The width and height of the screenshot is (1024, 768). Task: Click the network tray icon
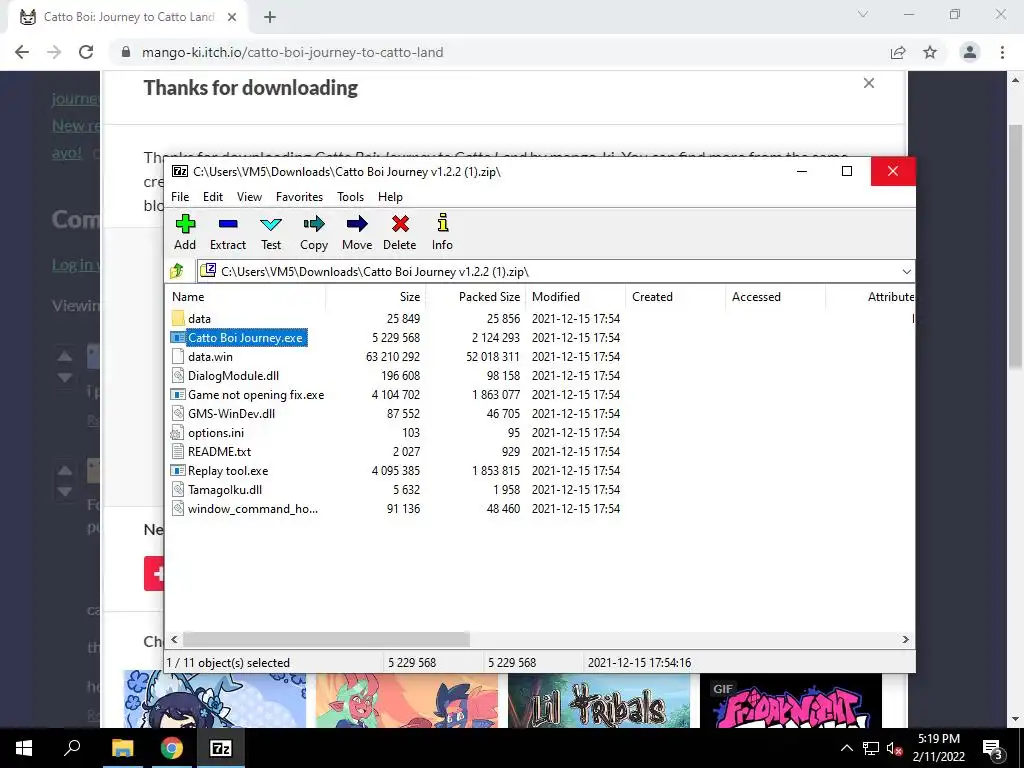pyautogui.click(x=871, y=748)
